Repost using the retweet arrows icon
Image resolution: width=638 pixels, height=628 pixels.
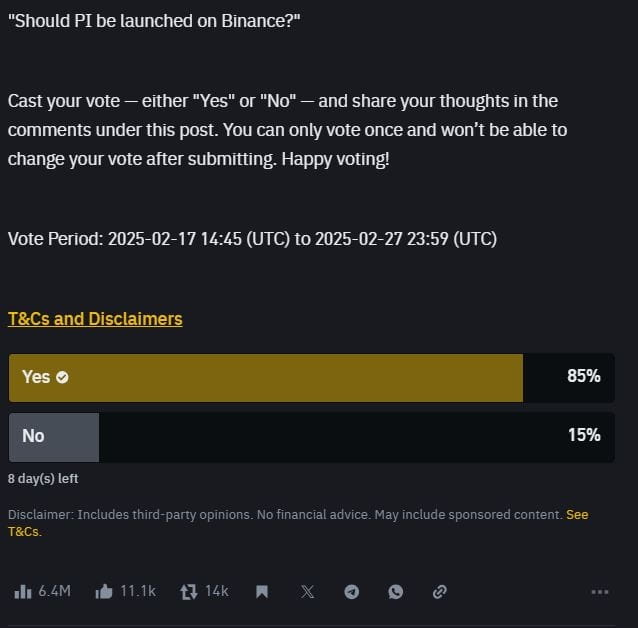tap(188, 592)
